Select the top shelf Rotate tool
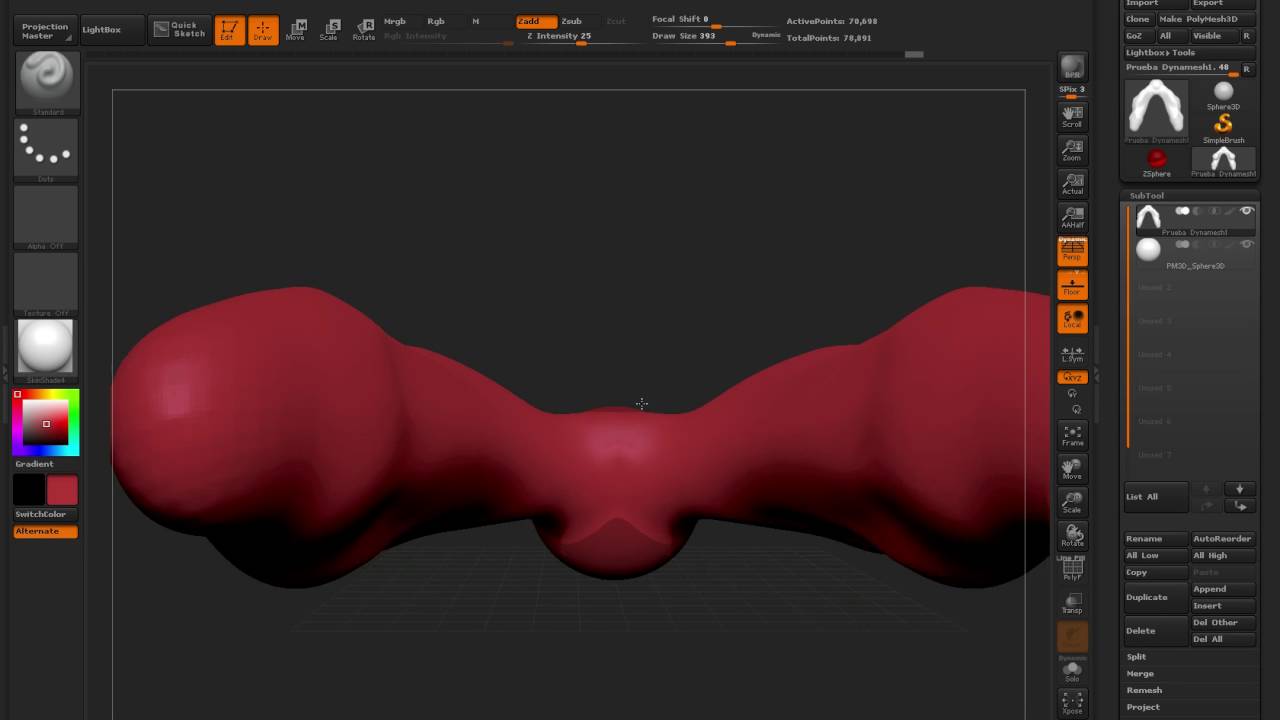Viewport: 1280px width, 720px height. click(x=364, y=30)
